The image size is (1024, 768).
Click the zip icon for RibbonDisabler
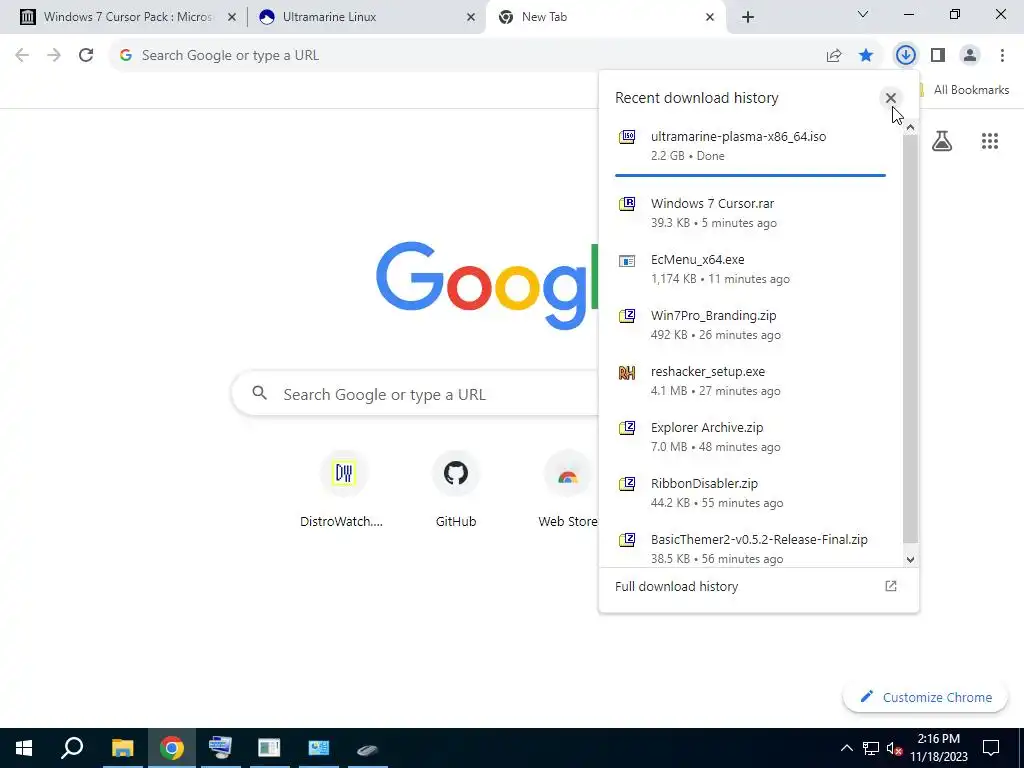[x=627, y=484]
